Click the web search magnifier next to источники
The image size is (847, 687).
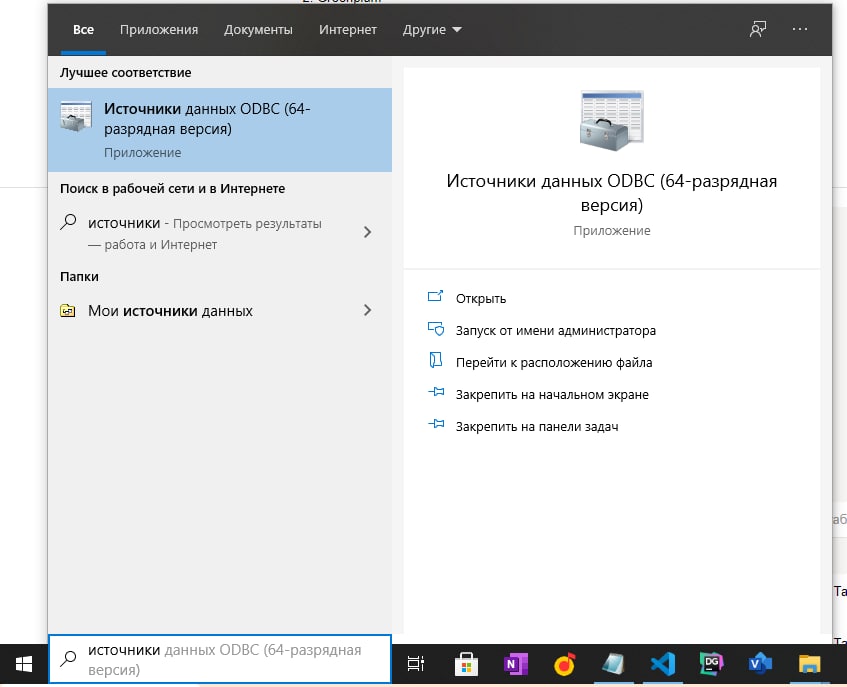click(68, 222)
